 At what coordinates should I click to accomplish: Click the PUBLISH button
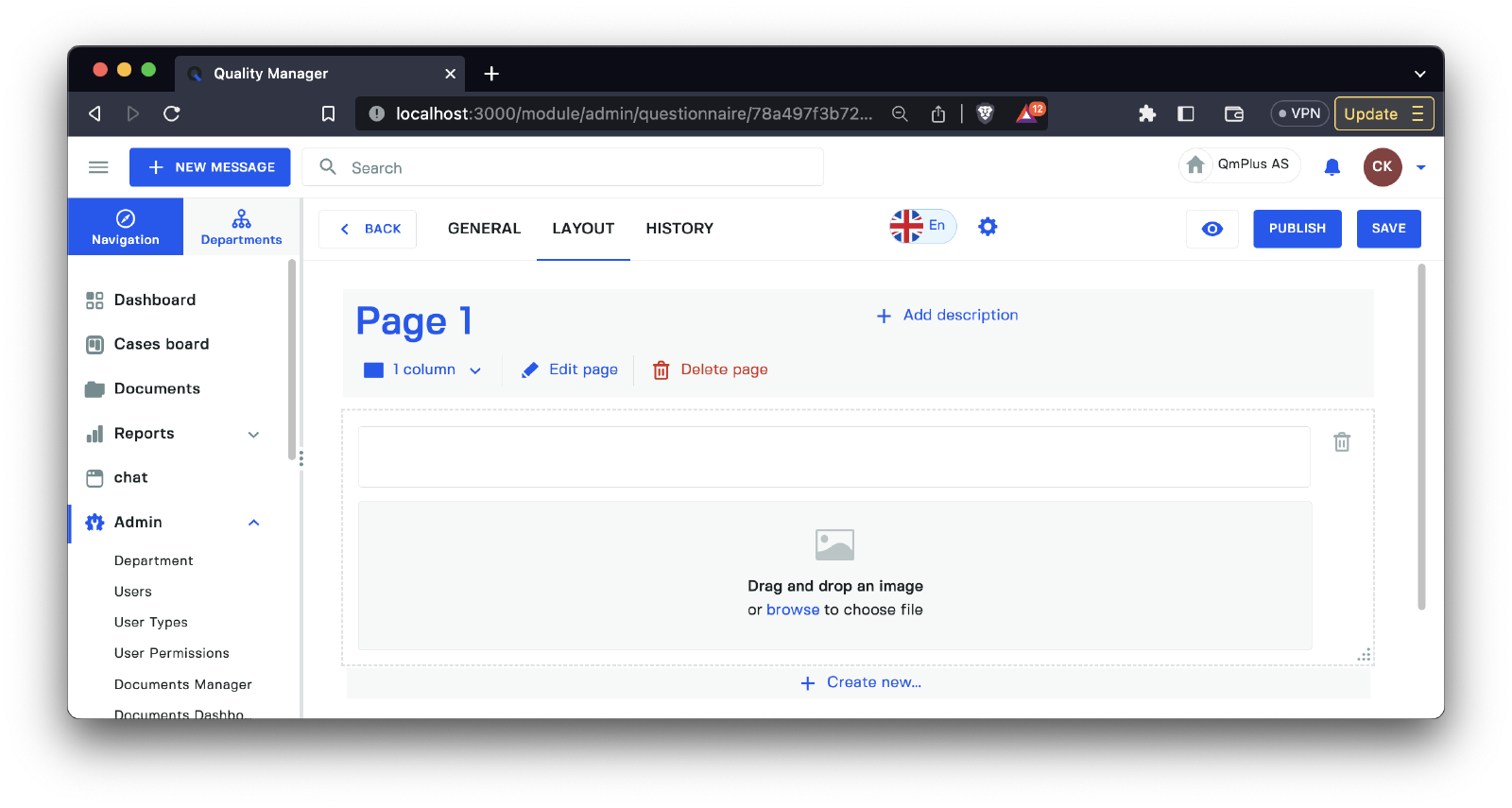pos(1297,229)
